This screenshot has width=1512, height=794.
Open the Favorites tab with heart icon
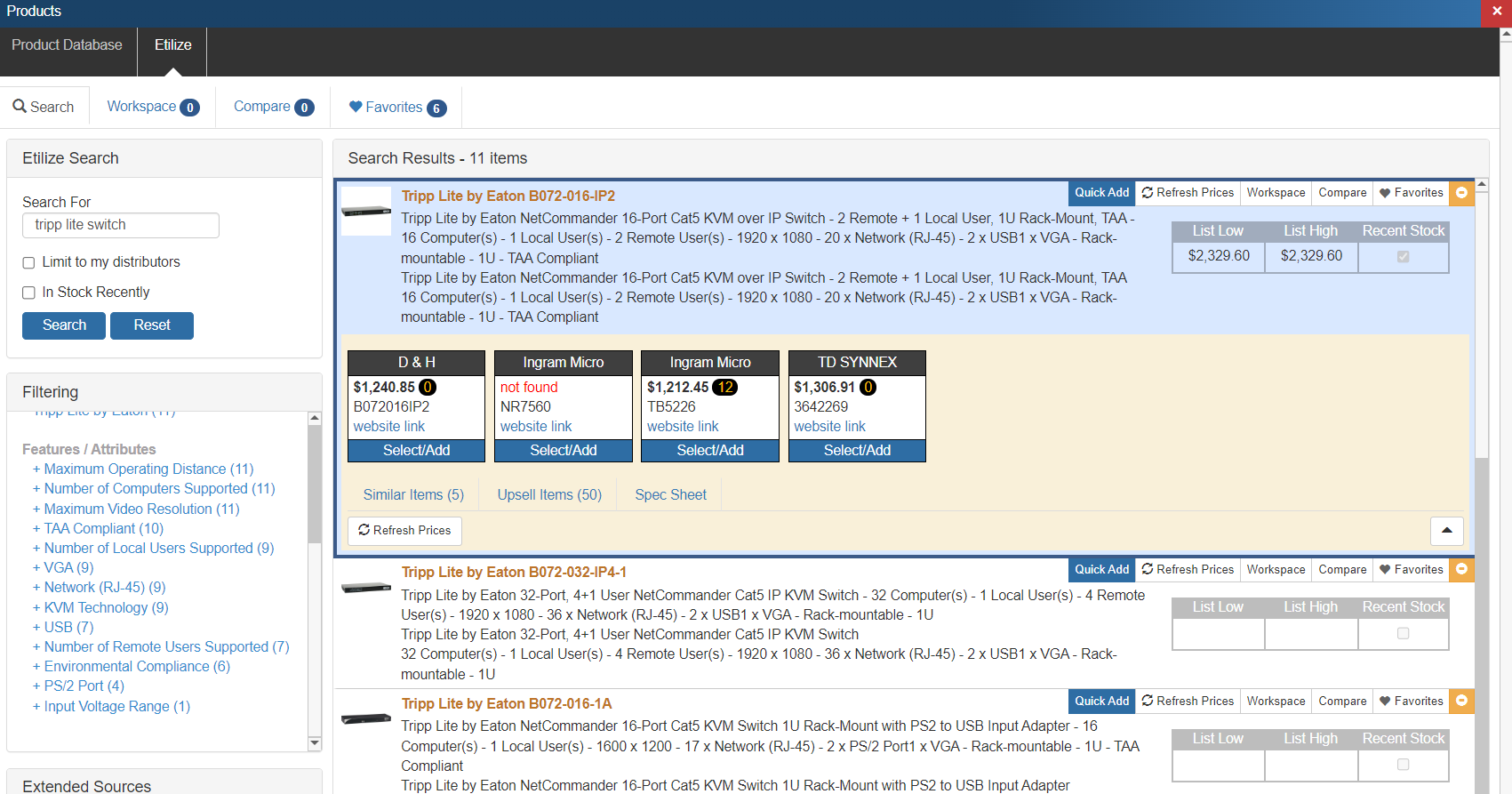click(x=396, y=108)
